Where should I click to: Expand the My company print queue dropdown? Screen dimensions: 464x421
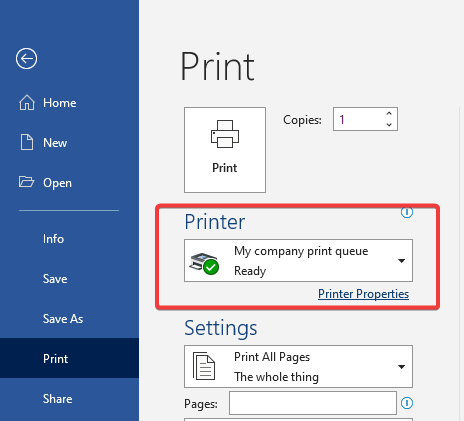(x=402, y=261)
